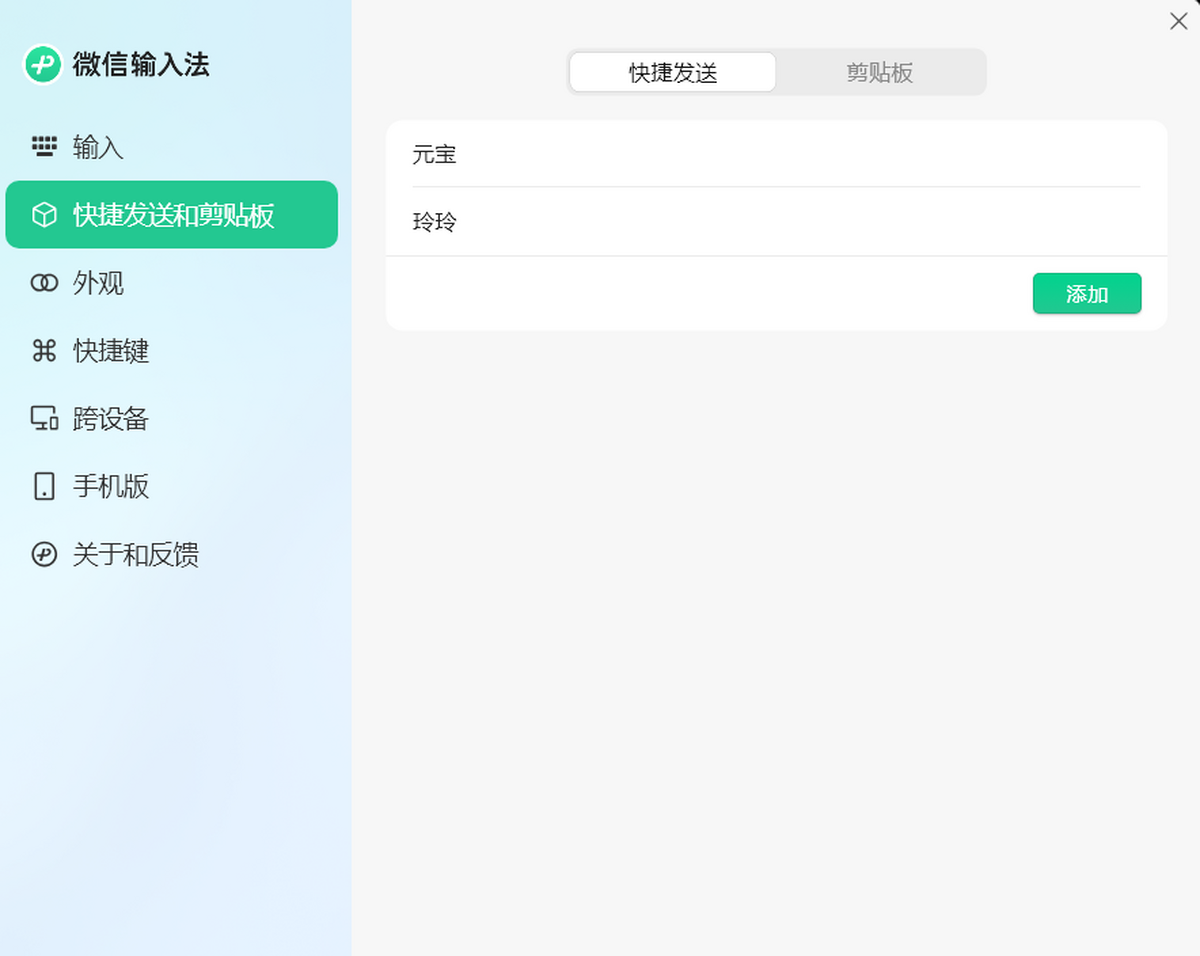This screenshot has height=956, width=1200.
Task: Click the 快捷发送和剪贴板 cube icon
Action: [x=44, y=215]
